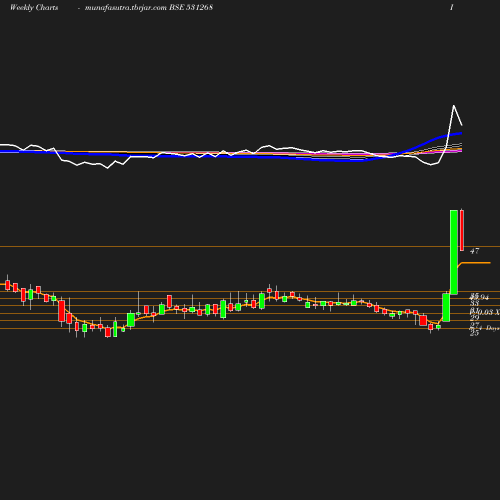The width and height of the screenshot is (500, 500).
Task: Select the "33" price level label
Action: point(474,303)
